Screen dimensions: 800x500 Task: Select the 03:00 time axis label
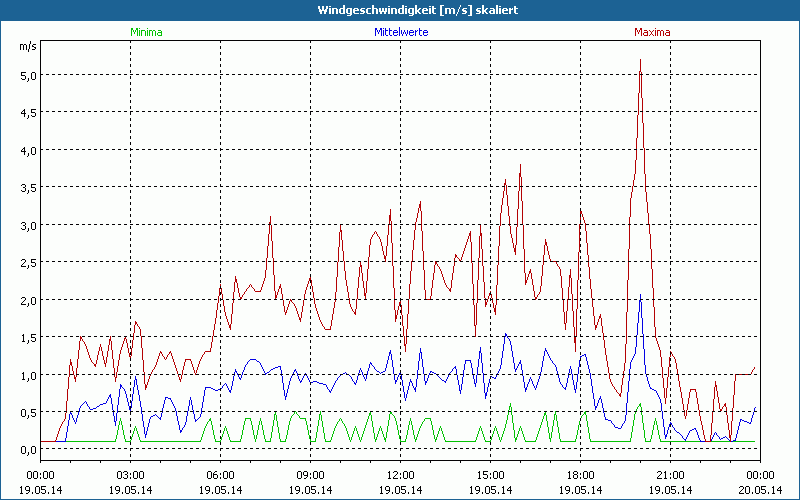130,475
